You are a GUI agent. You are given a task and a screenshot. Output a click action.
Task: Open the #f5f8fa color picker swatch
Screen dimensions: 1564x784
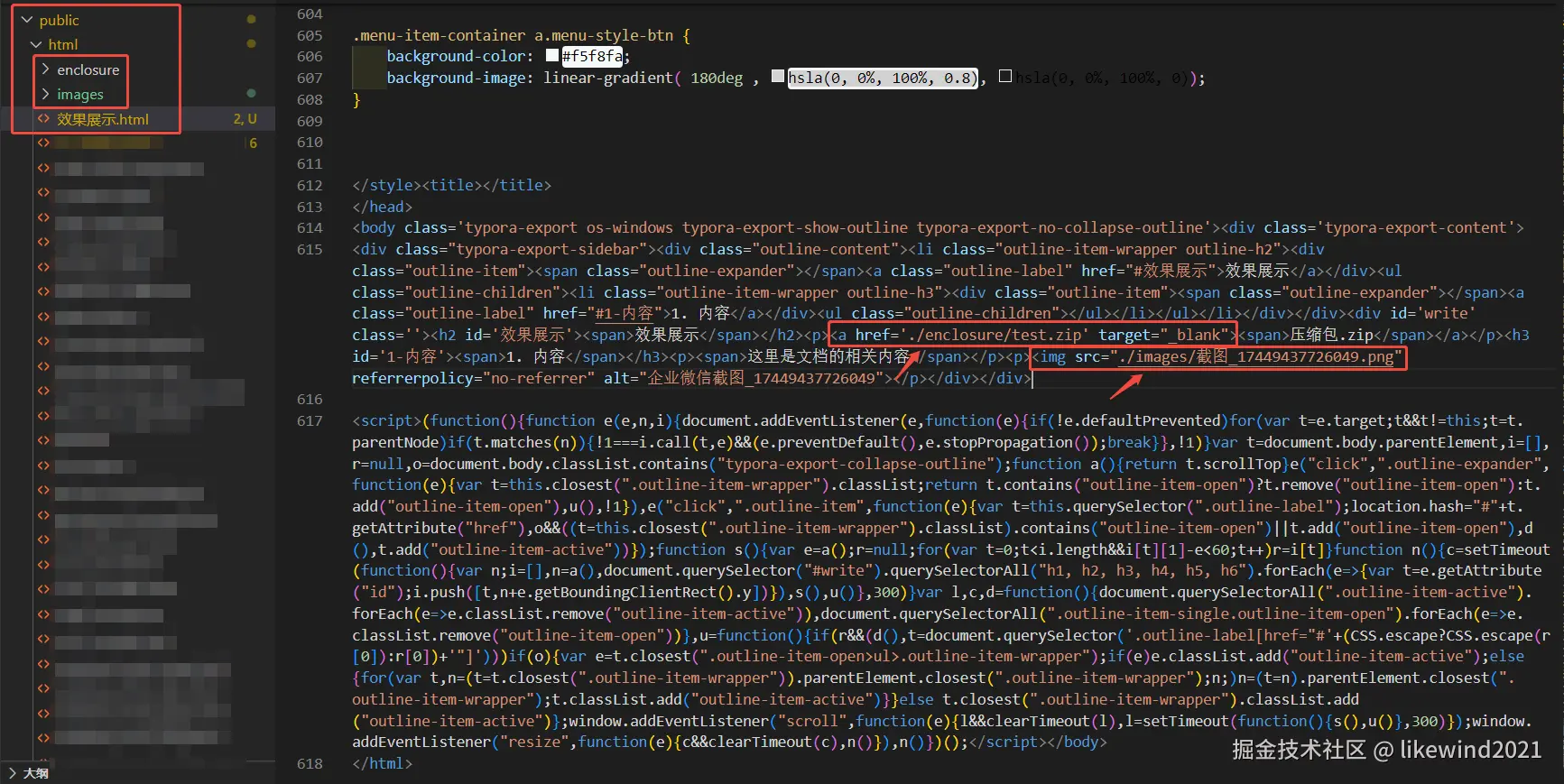point(552,56)
